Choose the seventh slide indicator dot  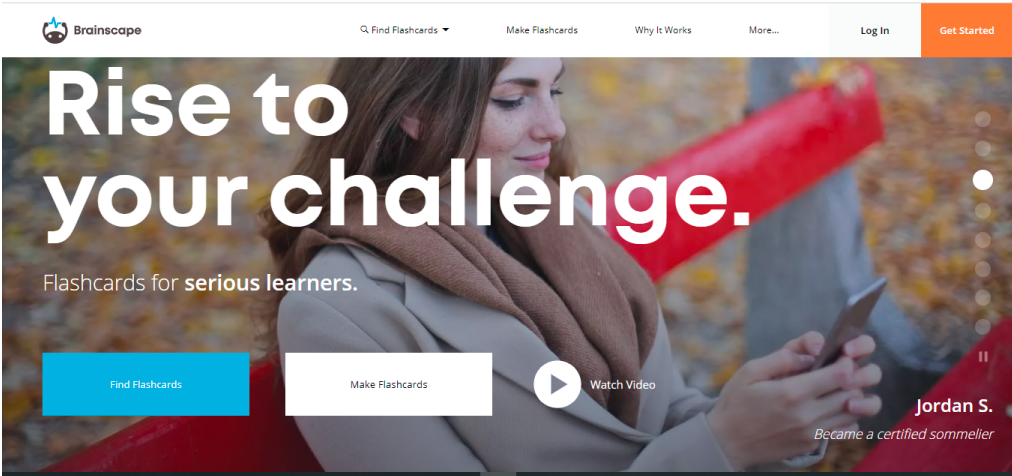point(982,298)
